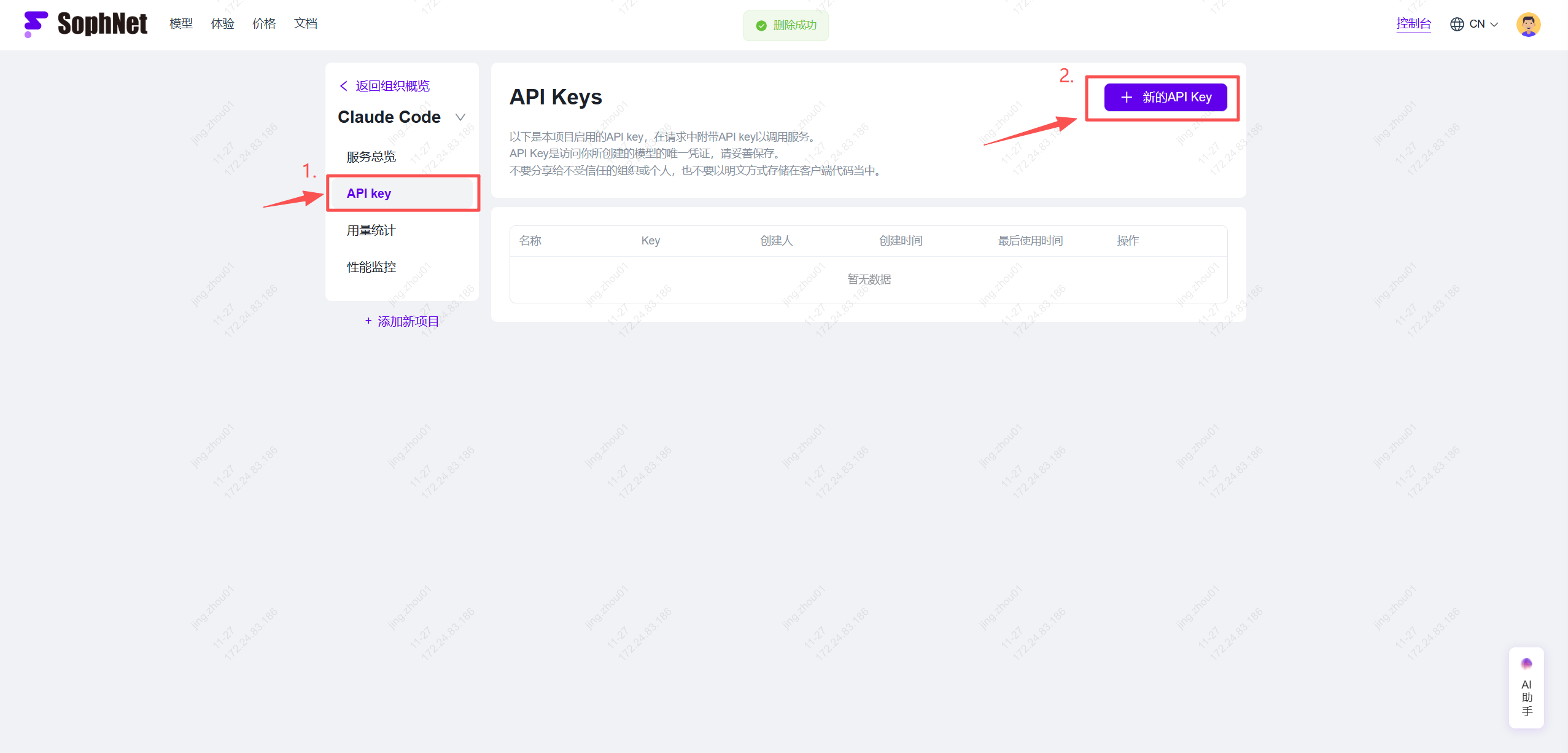The width and height of the screenshot is (1568, 753).
Task: Click the plus icon beside 添加新项目
Action: click(368, 321)
